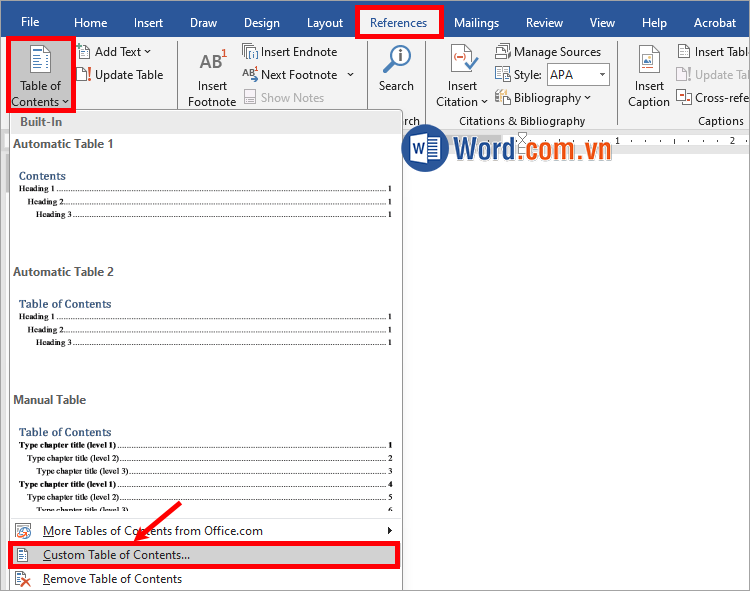The width and height of the screenshot is (750, 591).
Task: Select the Manual Table preview
Action: pos(205,453)
